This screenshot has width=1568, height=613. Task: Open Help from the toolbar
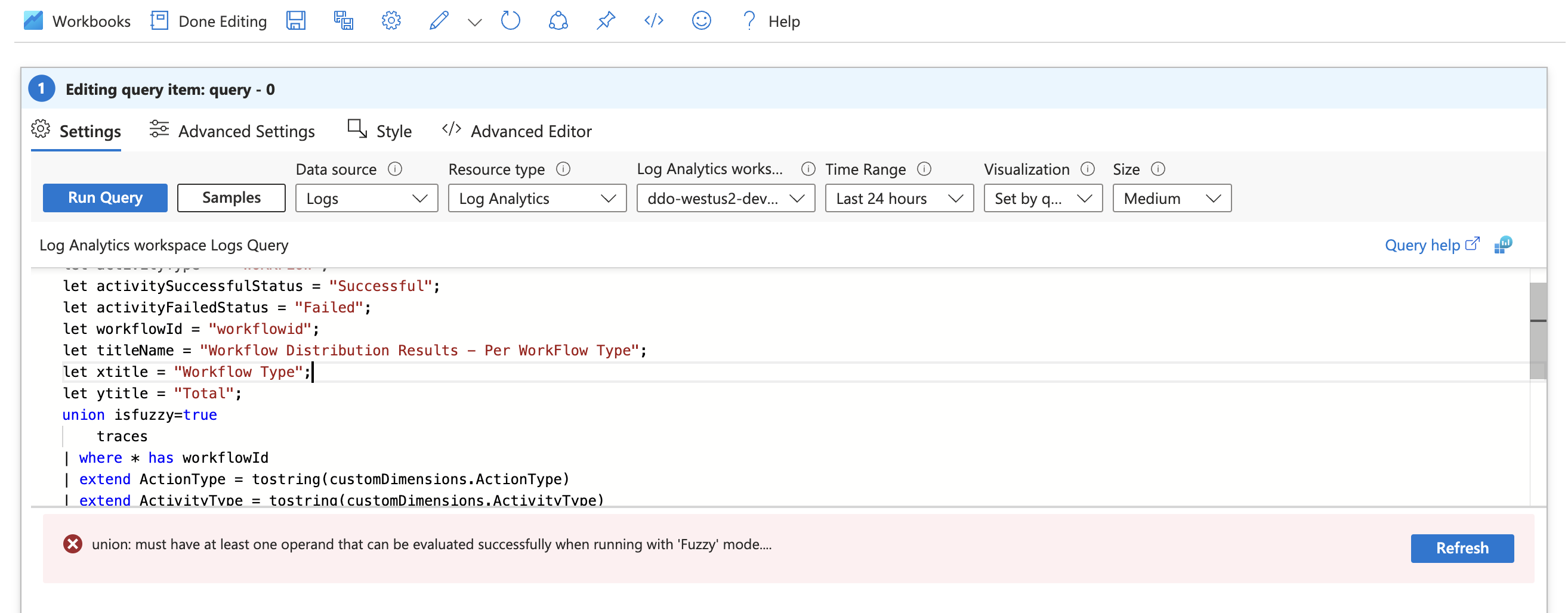click(x=771, y=21)
